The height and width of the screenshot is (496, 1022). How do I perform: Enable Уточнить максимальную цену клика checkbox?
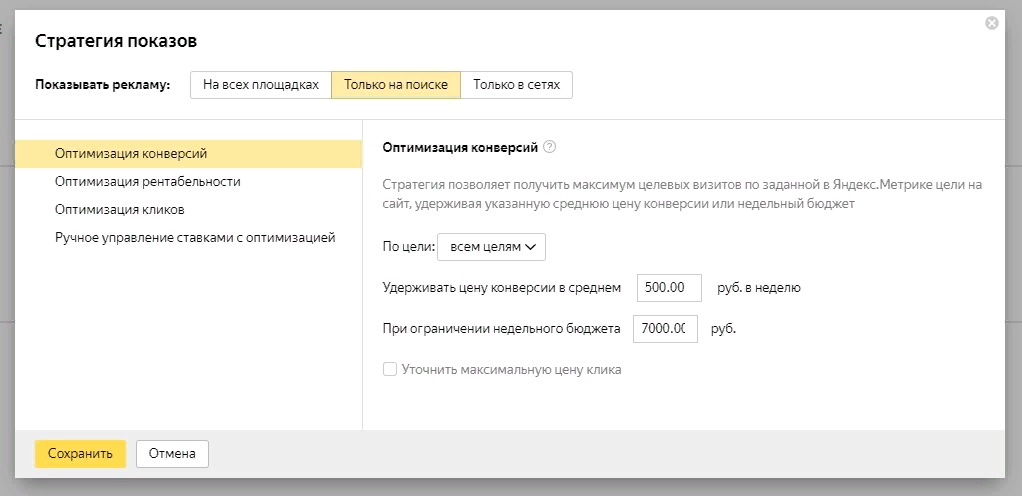coord(390,369)
